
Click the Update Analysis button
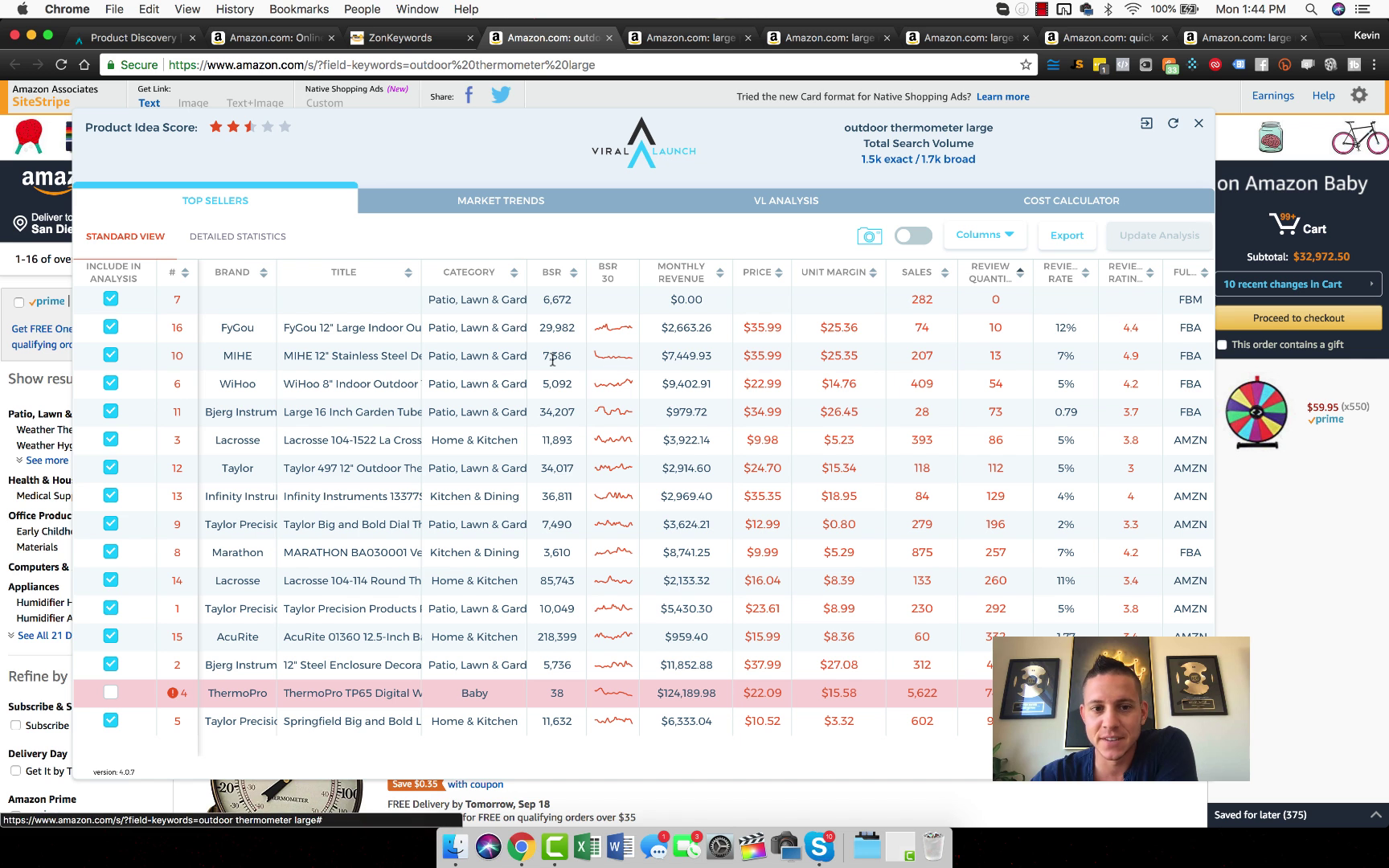(1159, 235)
